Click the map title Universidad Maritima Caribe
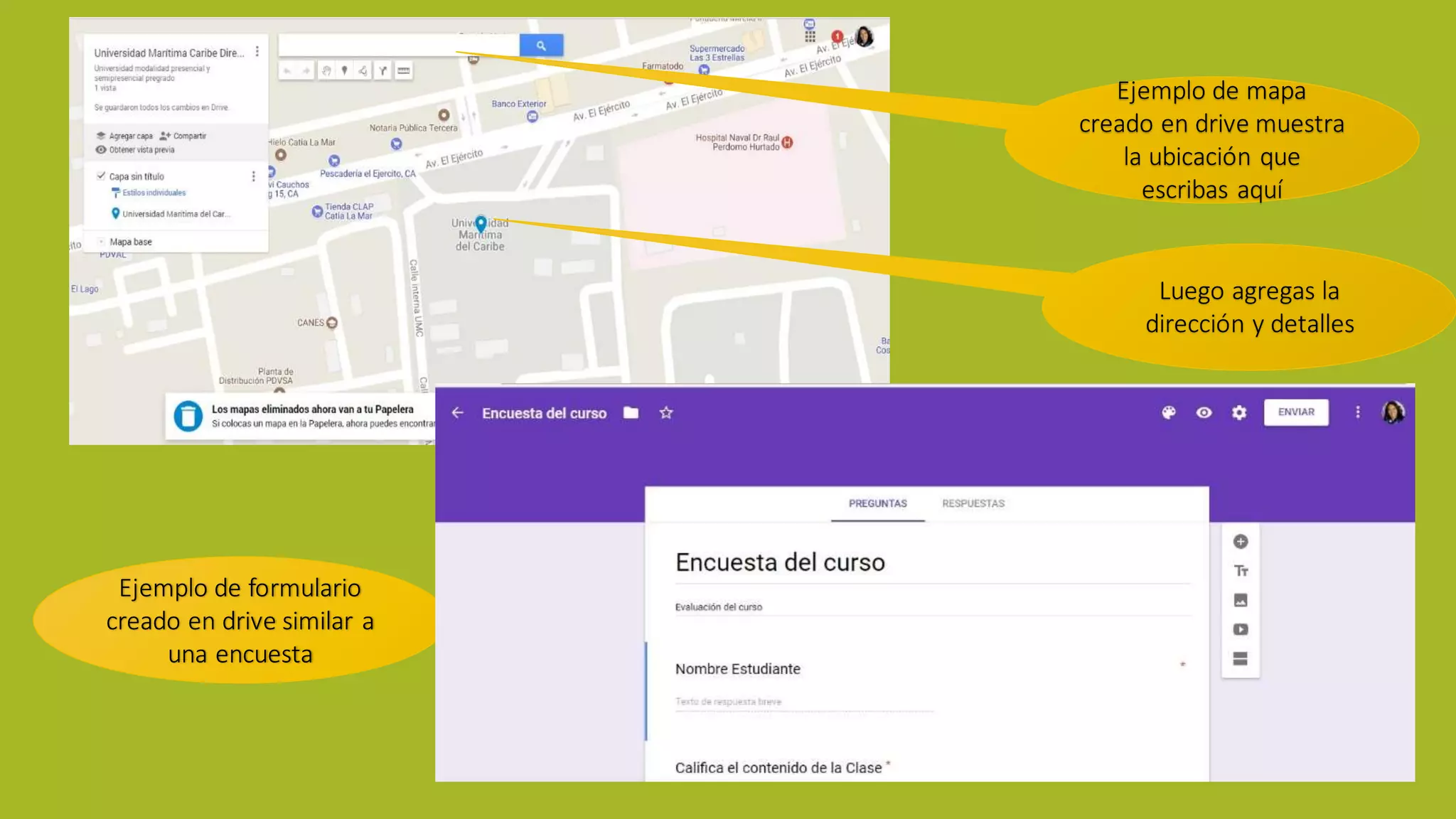 point(169,53)
